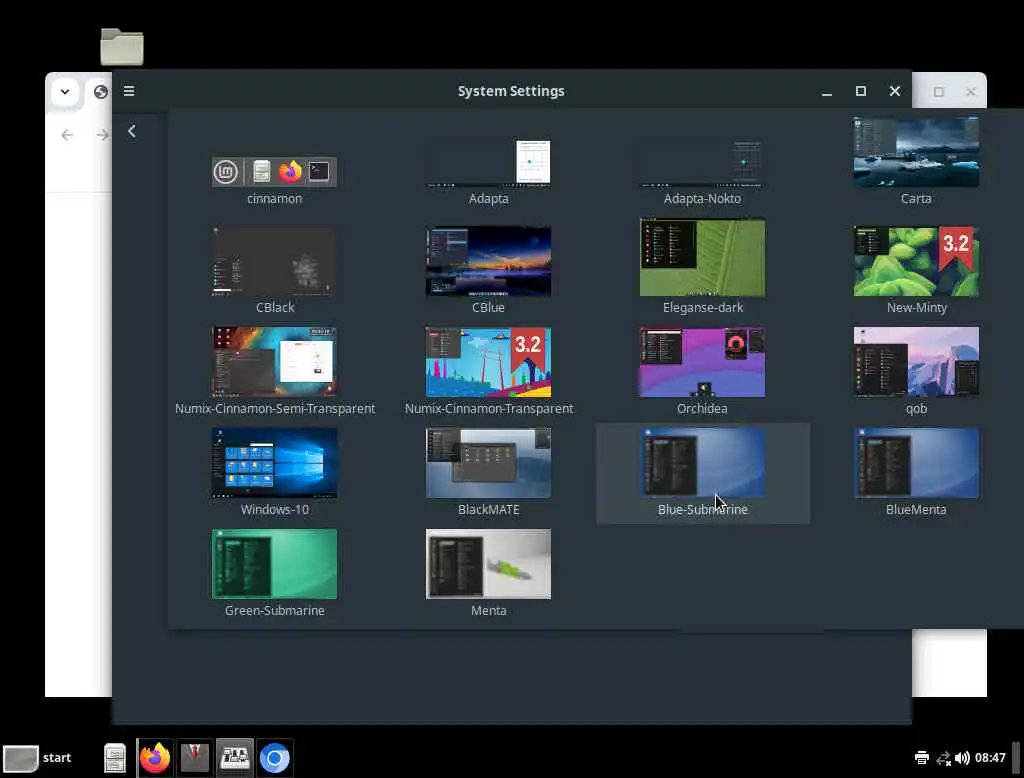Viewport: 1024px width, 778px height.
Task: Open the start menu
Action: click(37, 758)
